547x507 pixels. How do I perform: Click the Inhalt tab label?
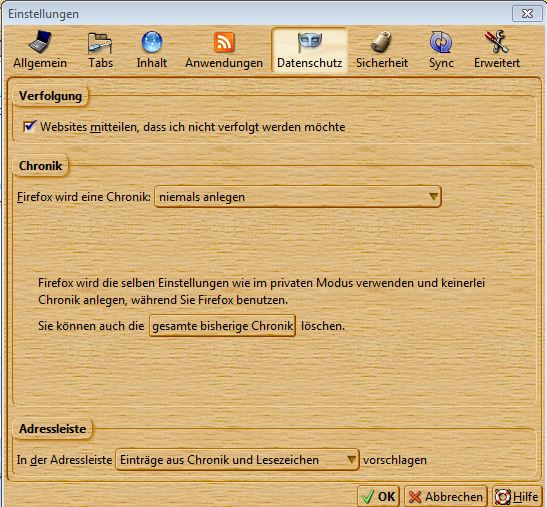[152, 63]
